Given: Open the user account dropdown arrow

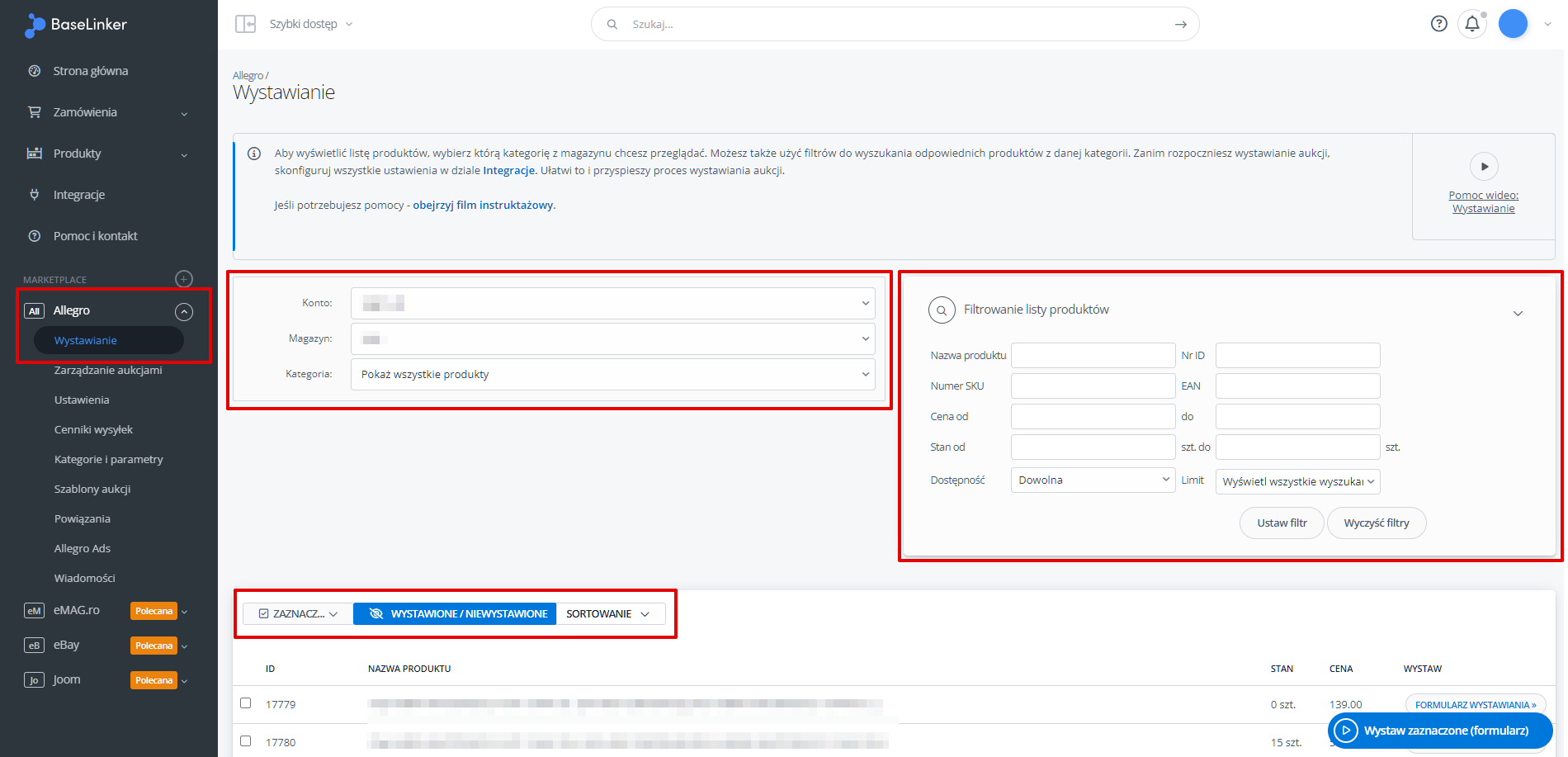Looking at the screenshot, I should click(x=1547, y=24).
